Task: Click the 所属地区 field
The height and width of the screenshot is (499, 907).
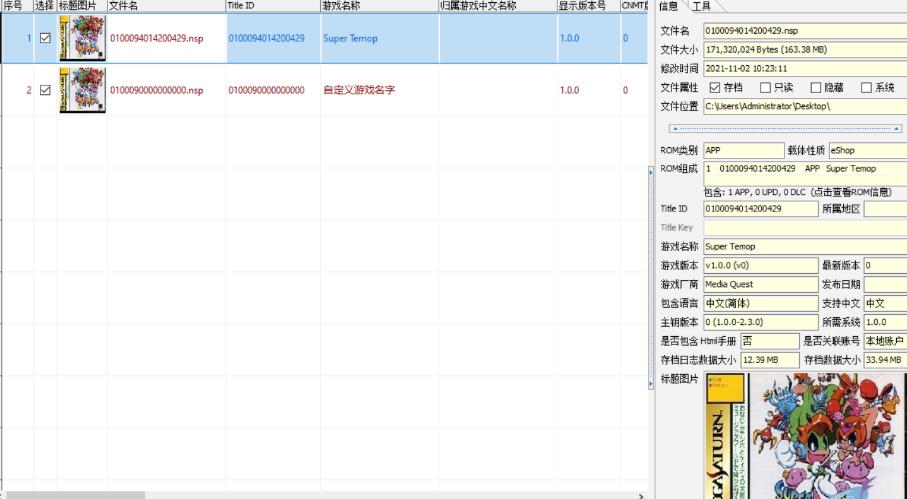Action: (x=886, y=209)
